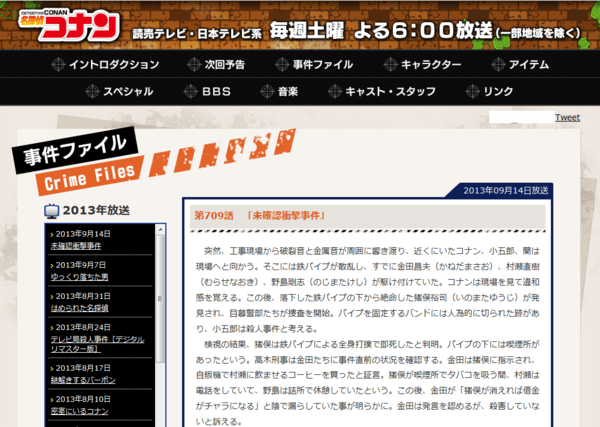Click the Tweet link
This screenshot has width=600, height=427.
point(567,117)
